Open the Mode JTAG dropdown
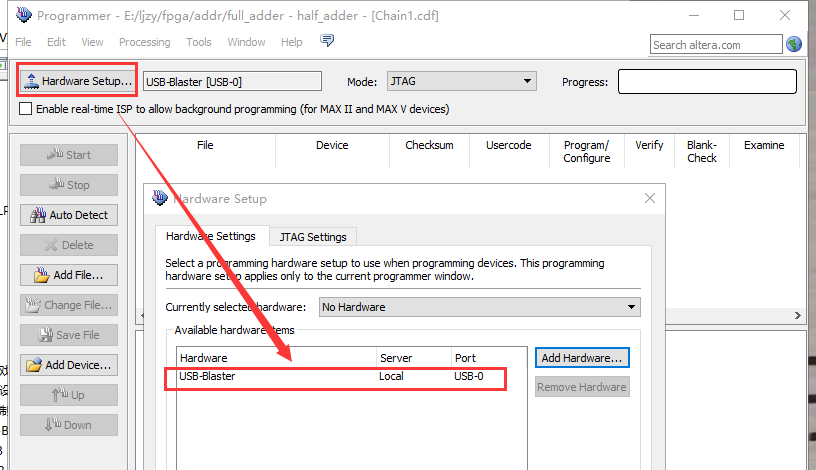 pyautogui.click(x=462, y=81)
